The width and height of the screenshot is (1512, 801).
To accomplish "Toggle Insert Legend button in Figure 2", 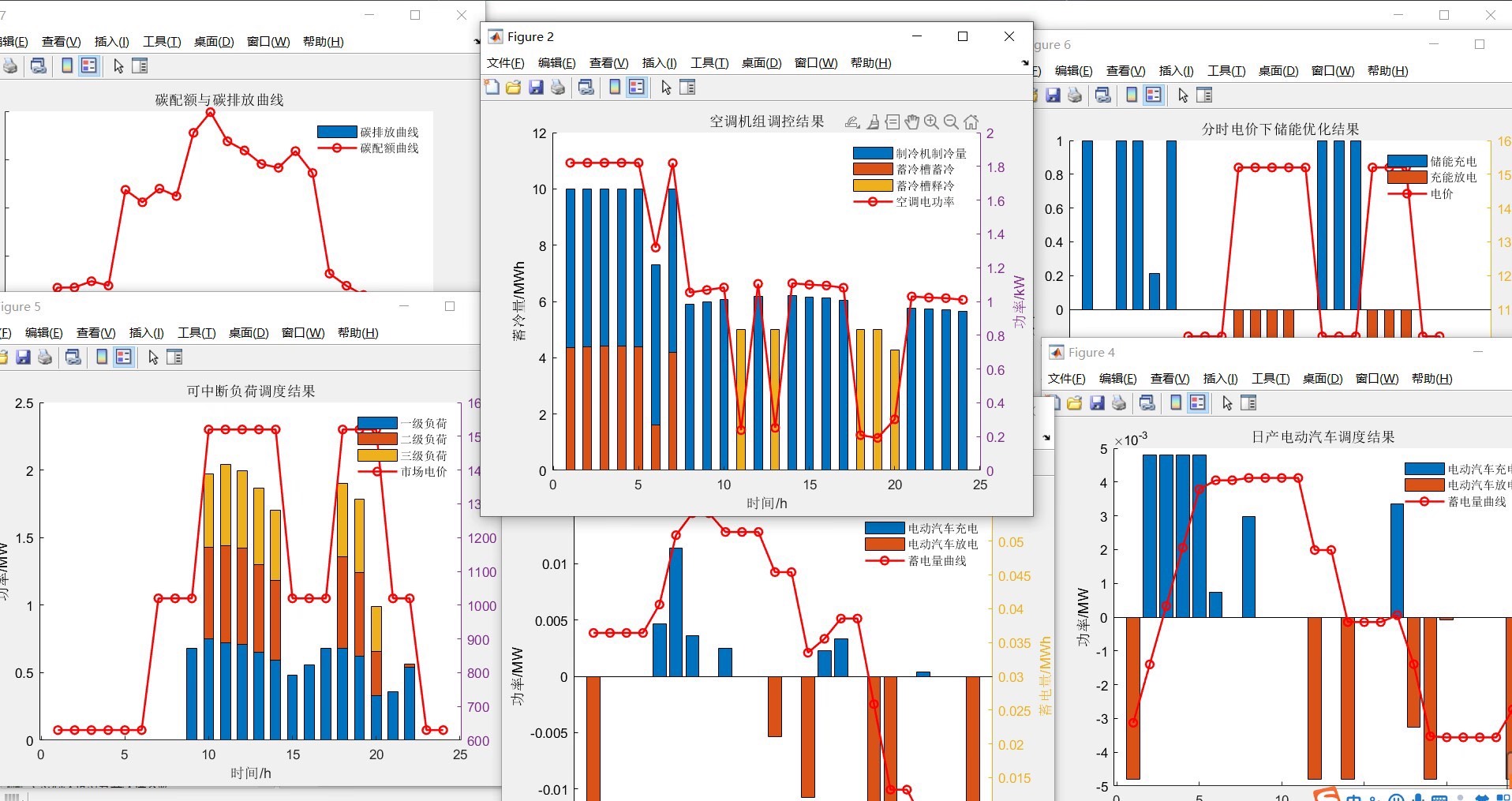I will coord(636,88).
